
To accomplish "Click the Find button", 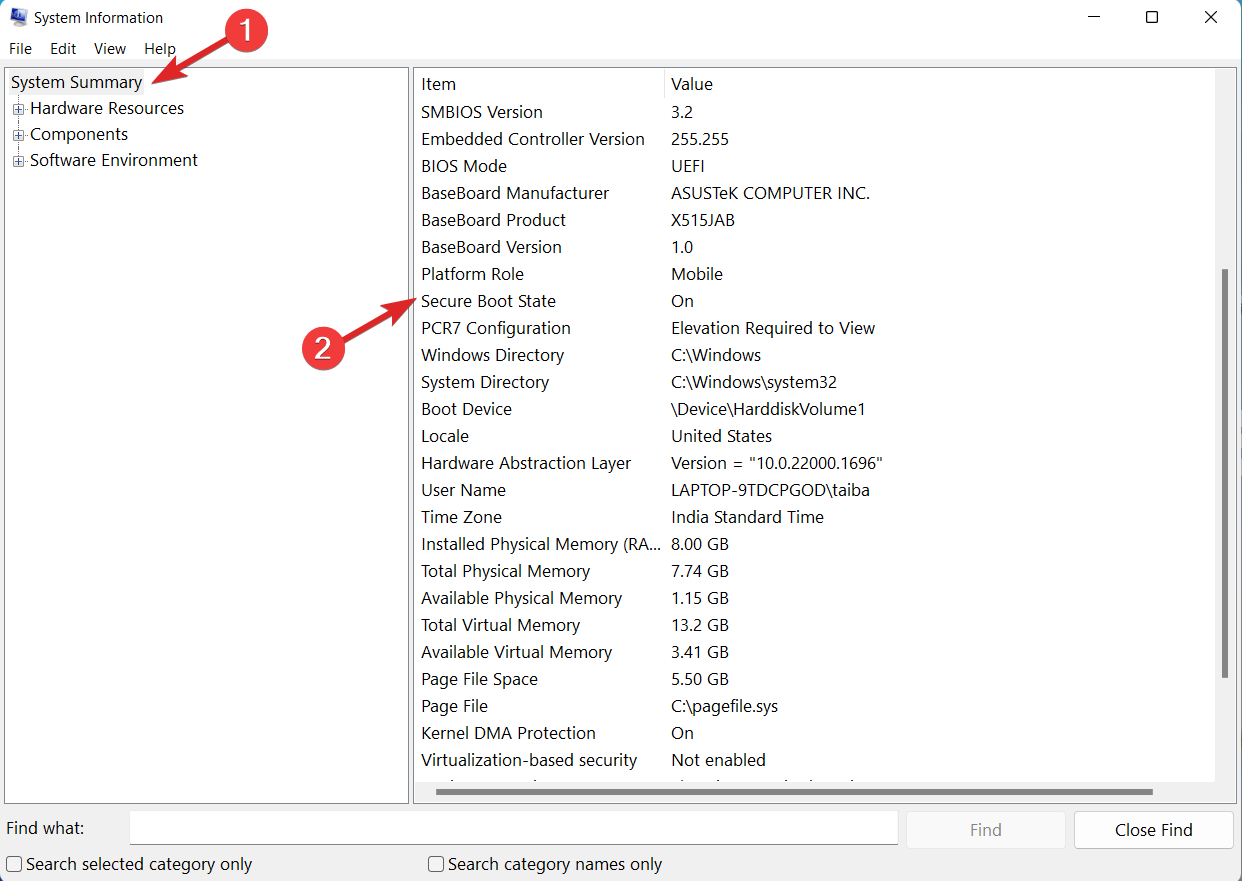I will [985, 829].
